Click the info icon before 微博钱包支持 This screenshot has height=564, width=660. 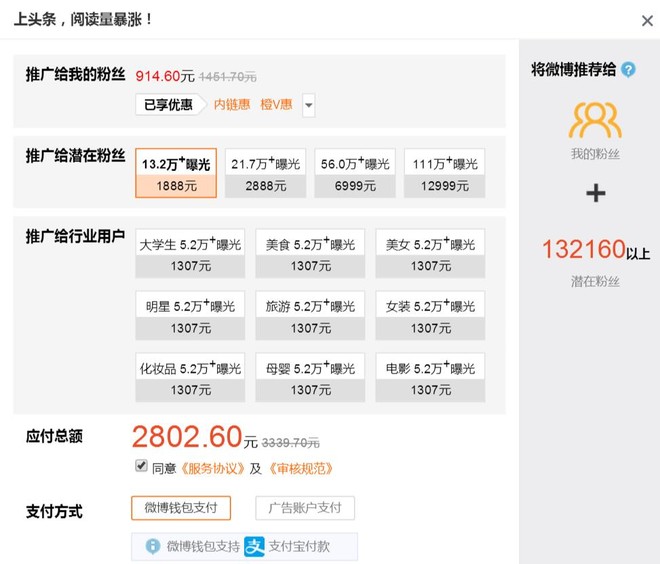152,546
